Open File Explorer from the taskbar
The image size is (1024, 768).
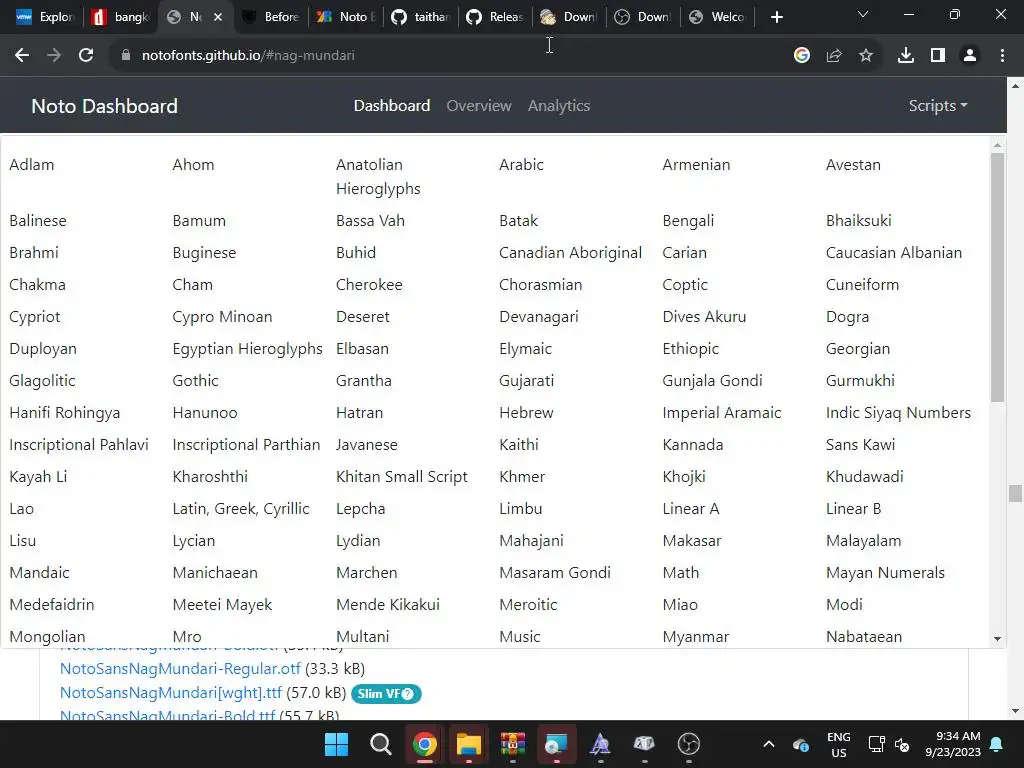click(468, 744)
